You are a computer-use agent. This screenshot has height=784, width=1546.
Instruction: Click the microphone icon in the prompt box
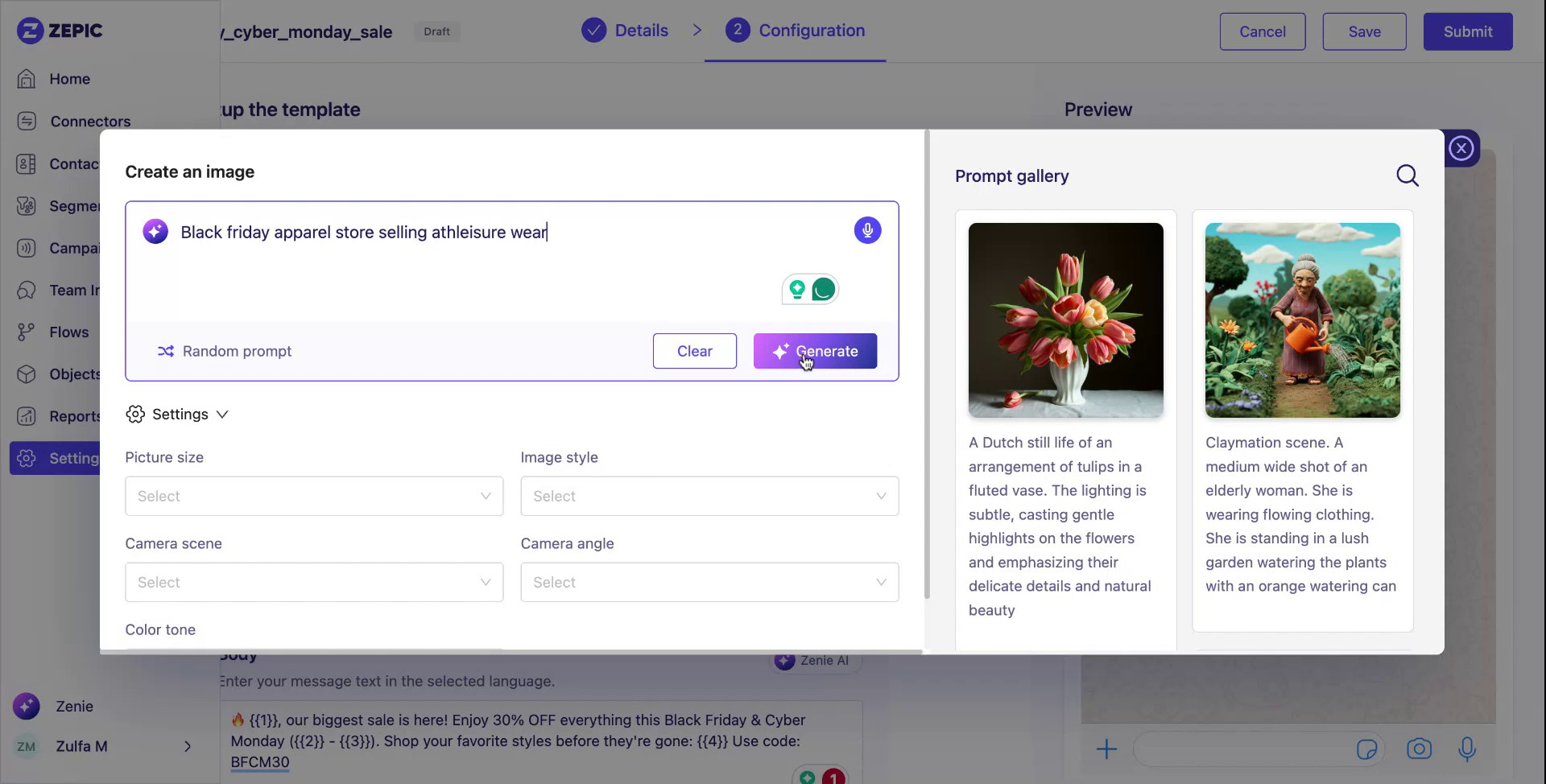867,230
